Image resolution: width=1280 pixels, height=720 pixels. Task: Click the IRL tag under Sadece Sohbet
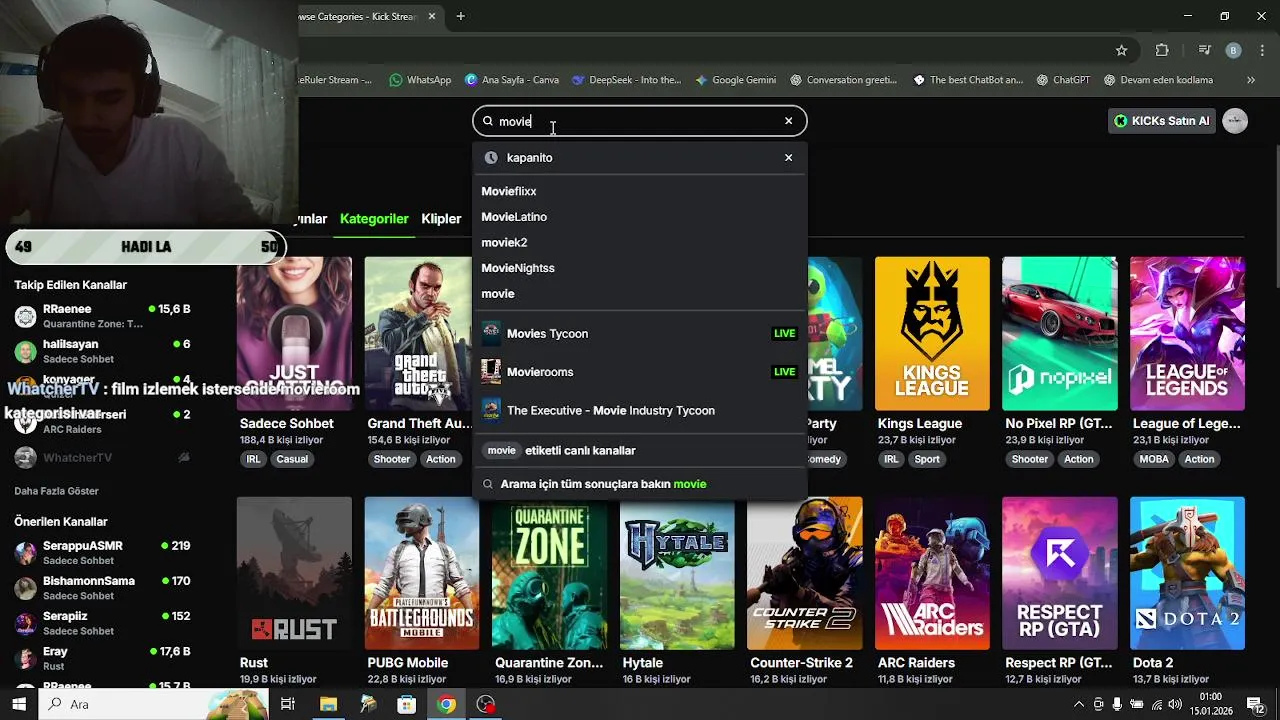click(253, 459)
